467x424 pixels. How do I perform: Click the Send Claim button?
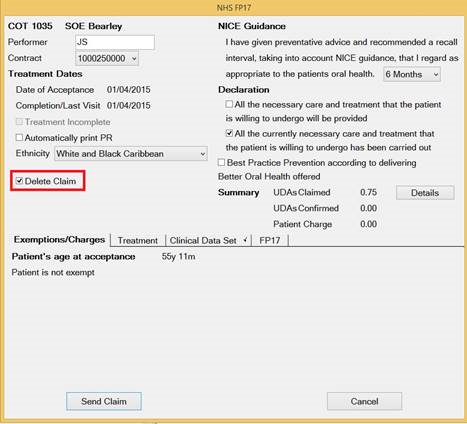tap(104, 401)
